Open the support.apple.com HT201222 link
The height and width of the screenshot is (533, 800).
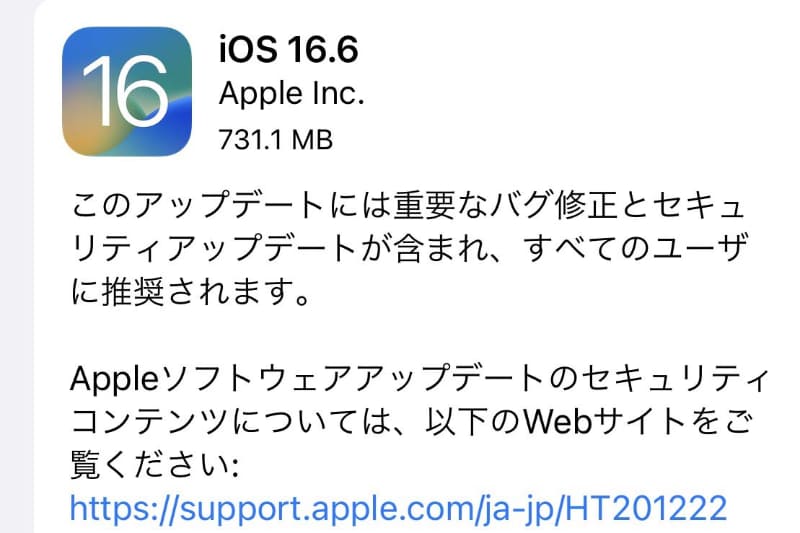tap(398, 507)
